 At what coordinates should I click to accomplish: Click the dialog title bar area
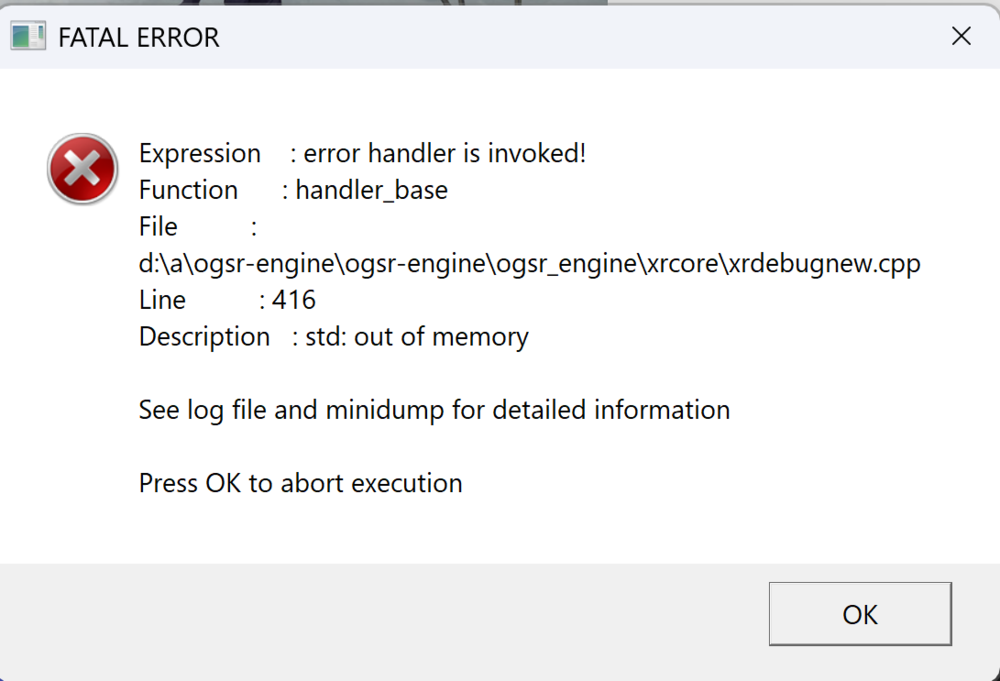tap(500, 35)
